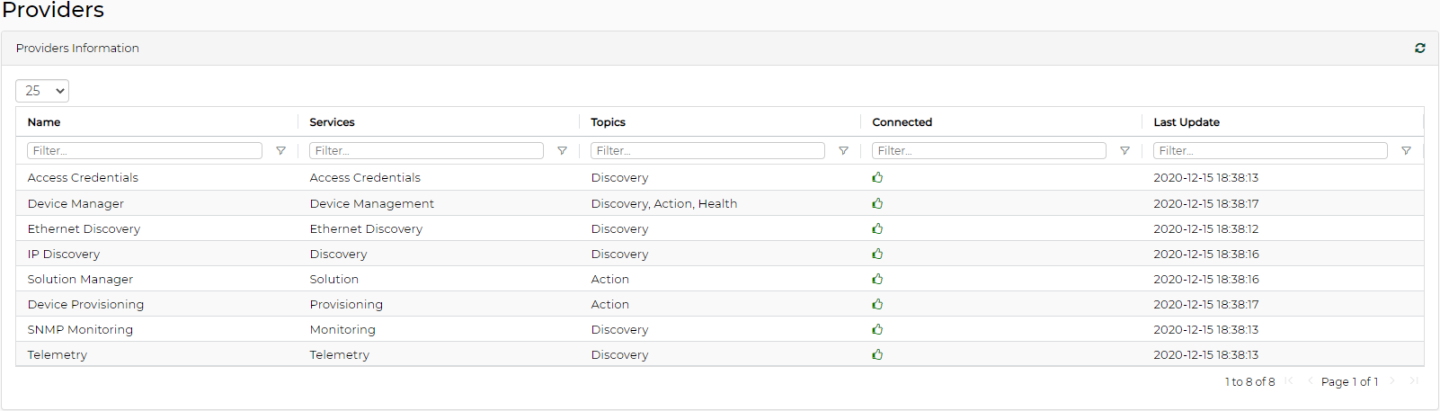Click the refresh icon in Providers Information header
1440x411 pixels.
click(x=1420, y=48)
